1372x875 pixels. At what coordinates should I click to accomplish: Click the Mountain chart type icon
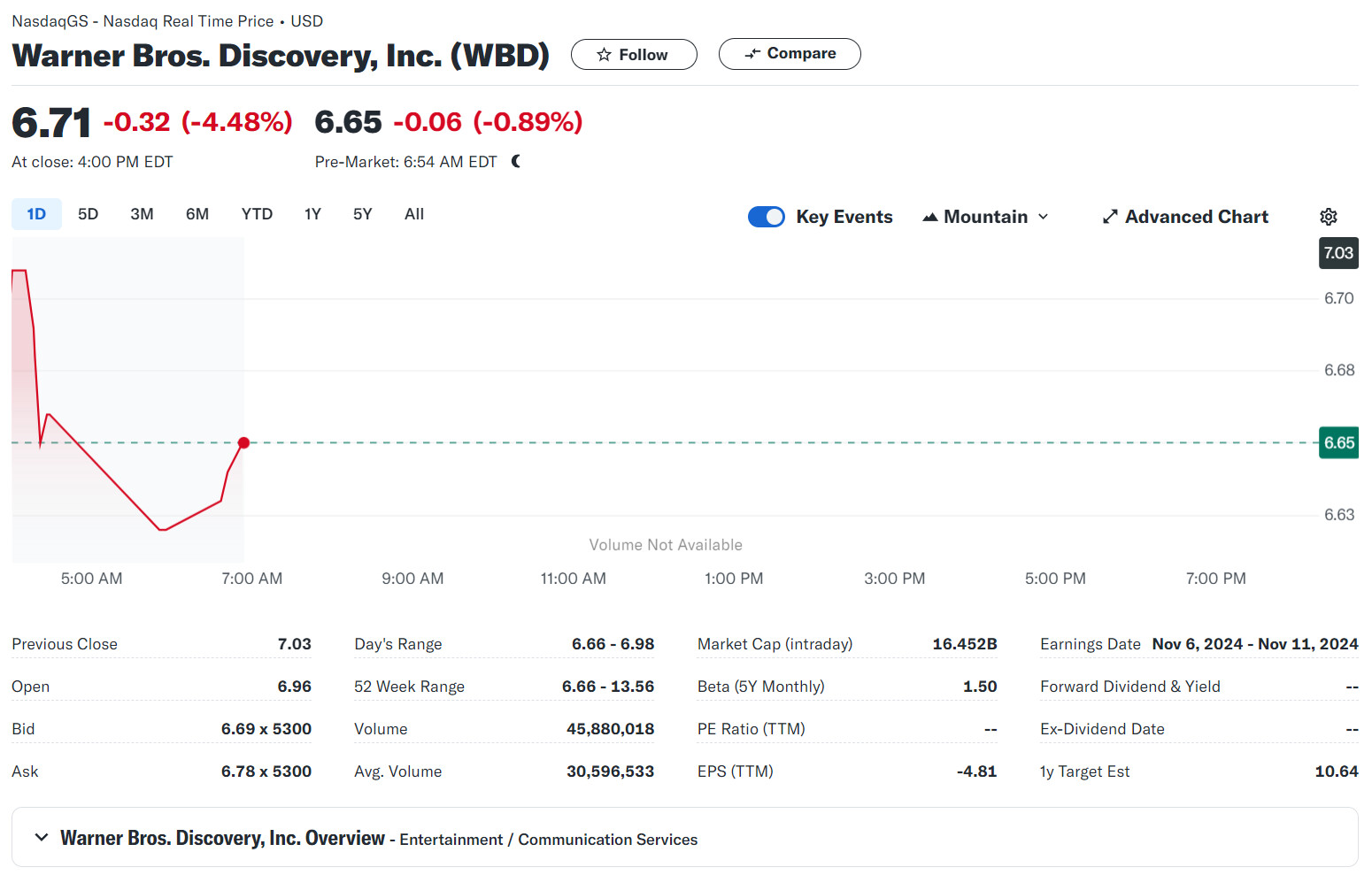point(930,217)
